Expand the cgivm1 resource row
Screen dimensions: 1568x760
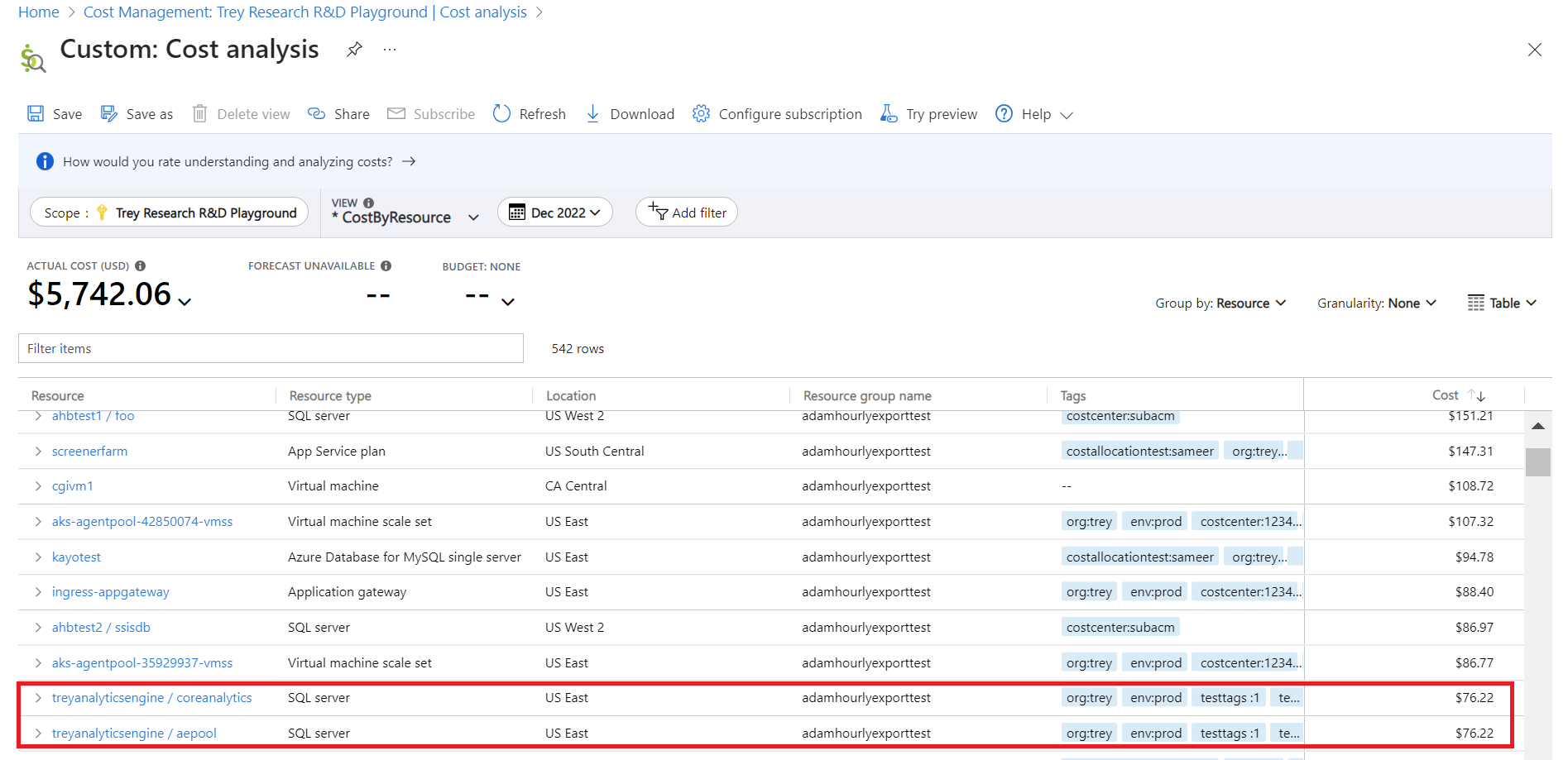point(38,486)
